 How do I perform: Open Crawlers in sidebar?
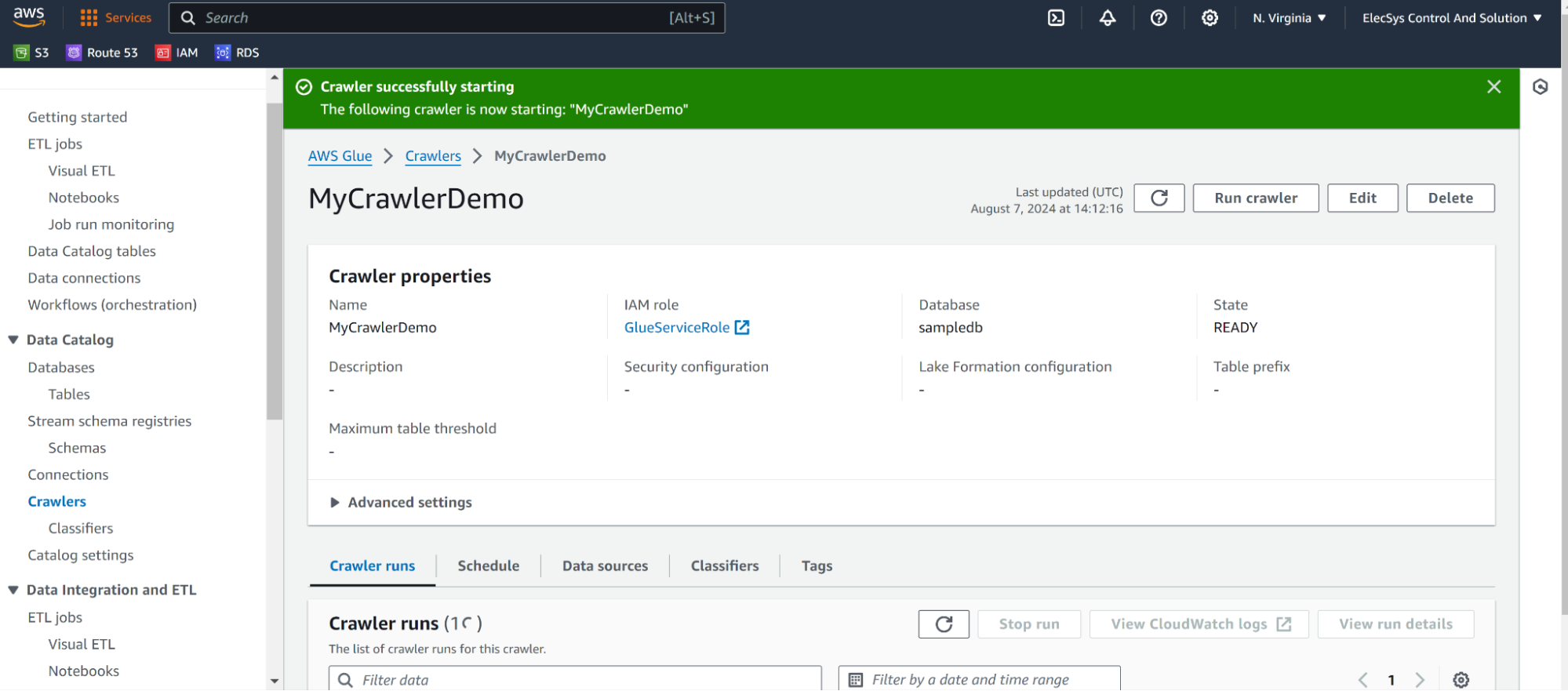(x=57, y=501)
